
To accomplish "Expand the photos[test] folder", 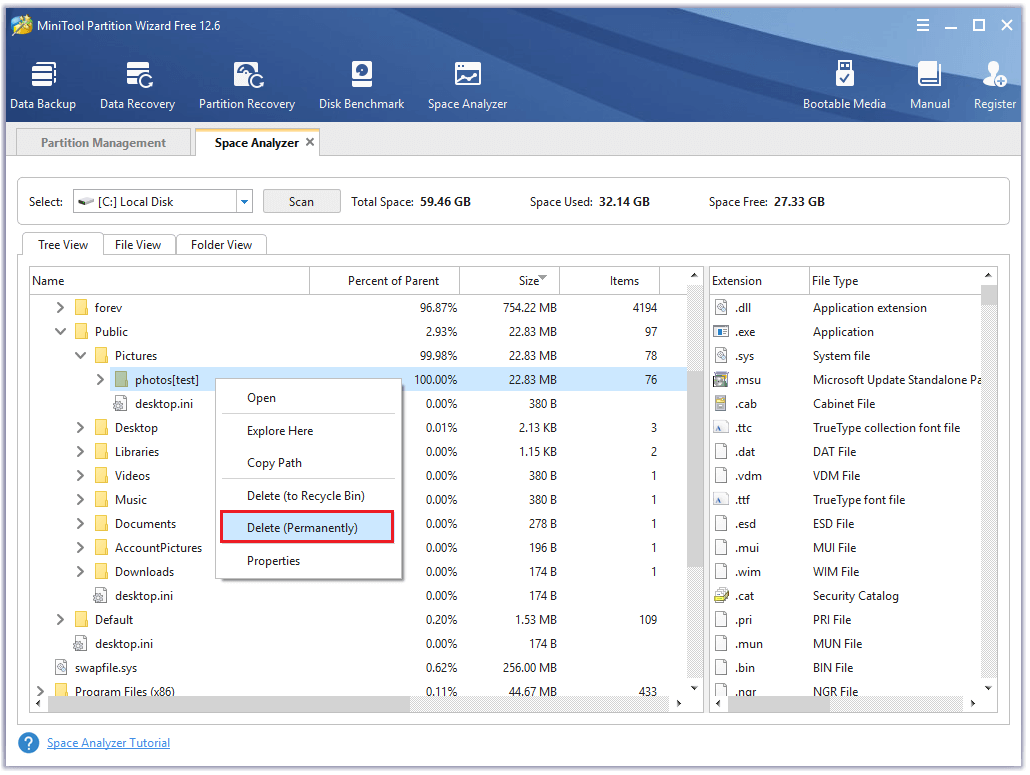I will 101,380.
